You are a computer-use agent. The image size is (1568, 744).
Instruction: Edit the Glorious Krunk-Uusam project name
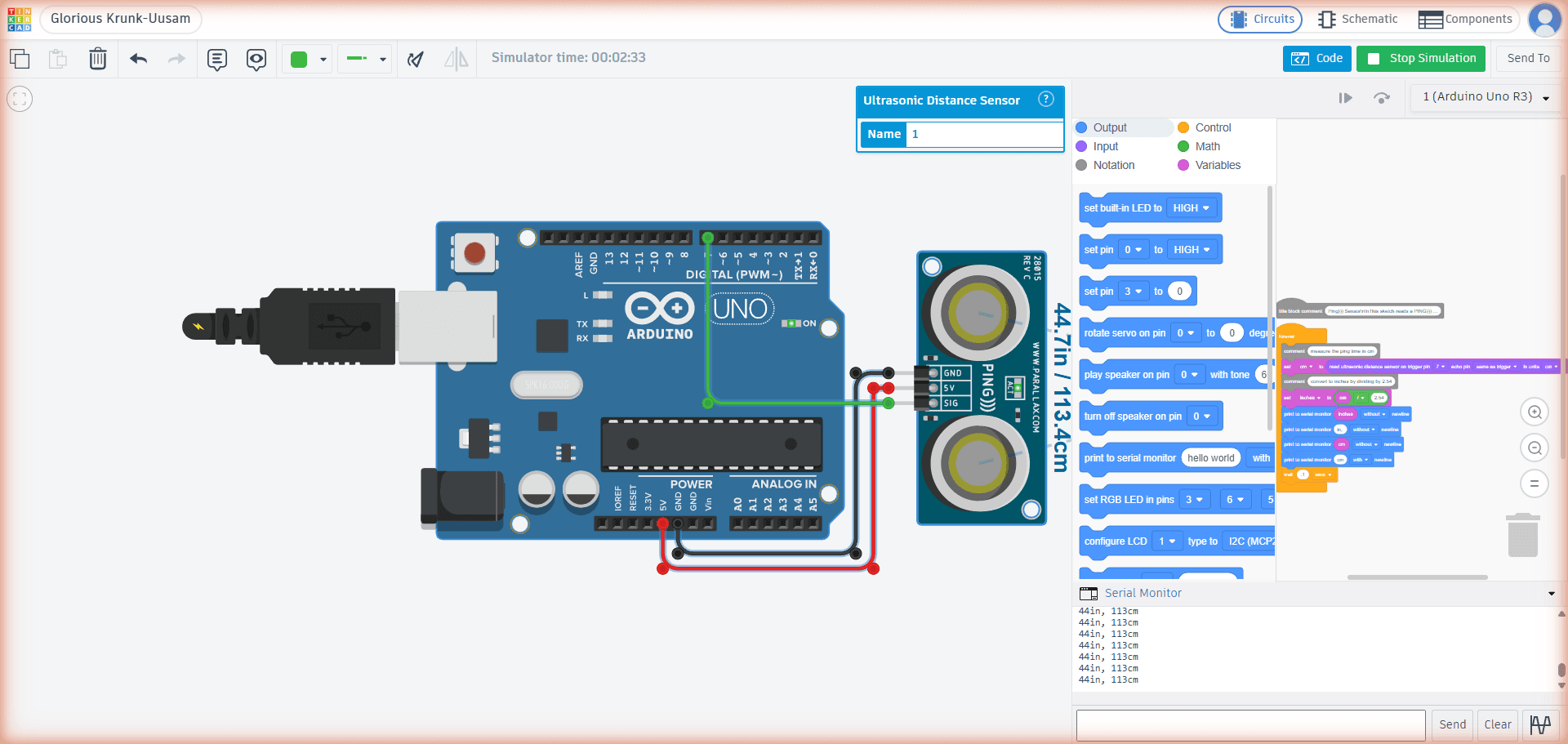[120, 19]
